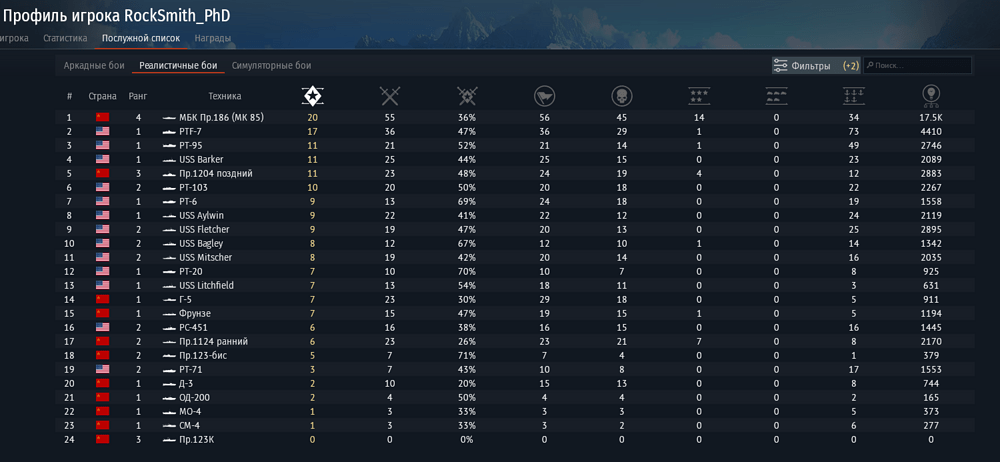Click the flag respawns column icon
The image size is (1000, 462).
click(544, 96)
